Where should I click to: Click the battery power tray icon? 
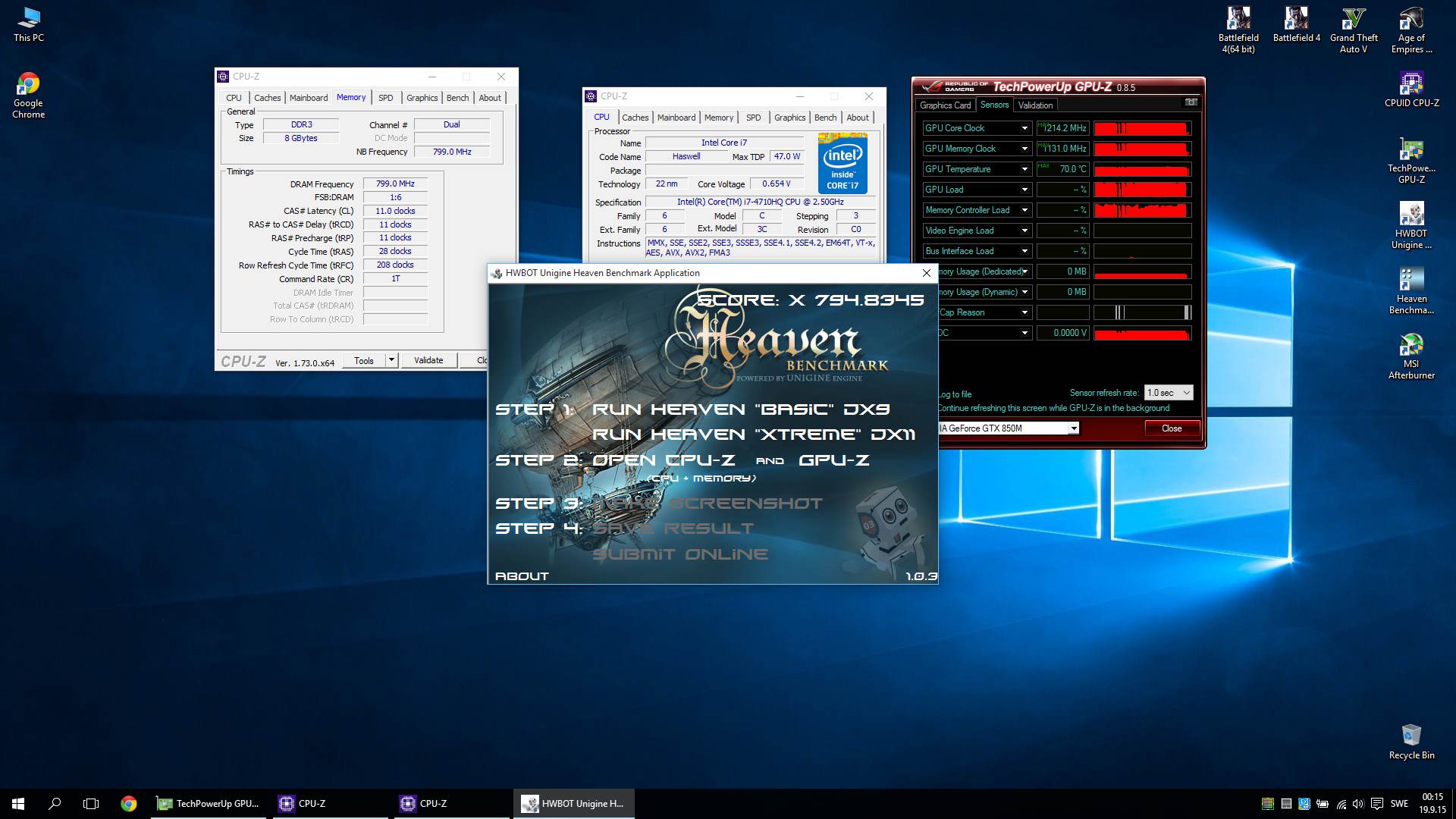[1323, 804]
